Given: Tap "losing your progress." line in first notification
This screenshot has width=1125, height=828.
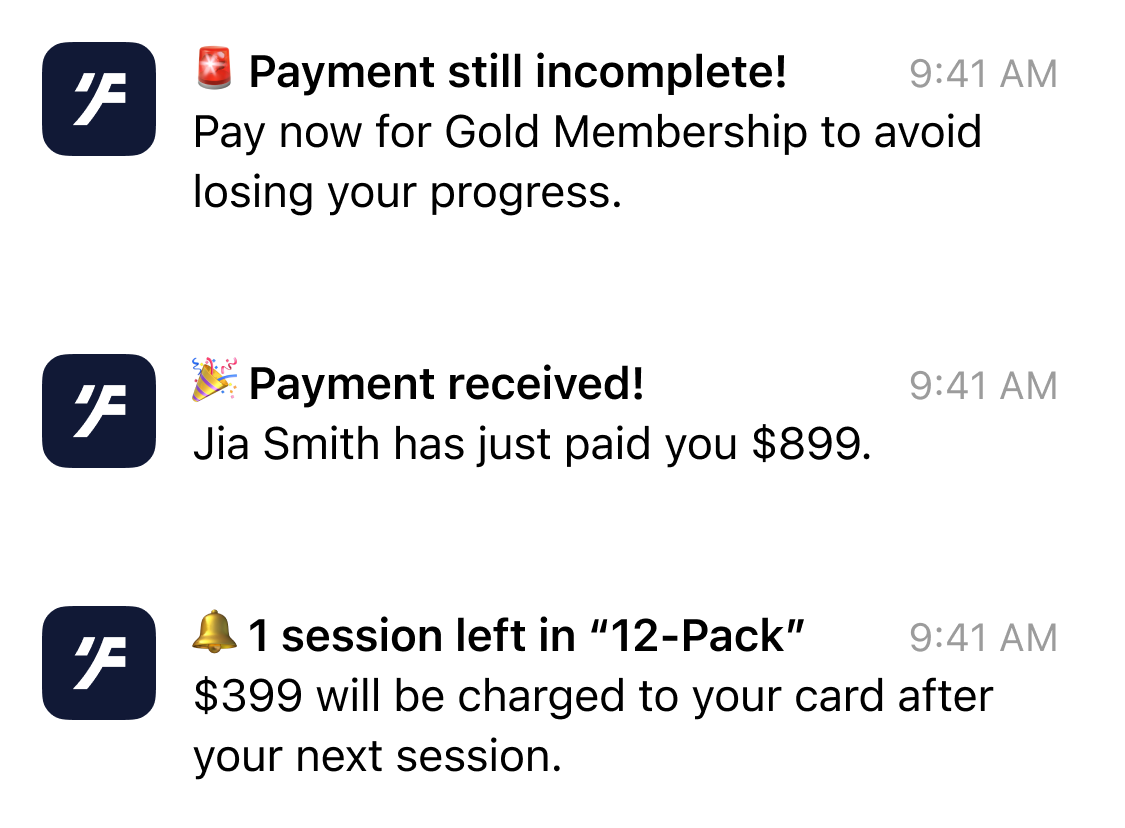Looking at the screenshot, I should coord(408,193).
